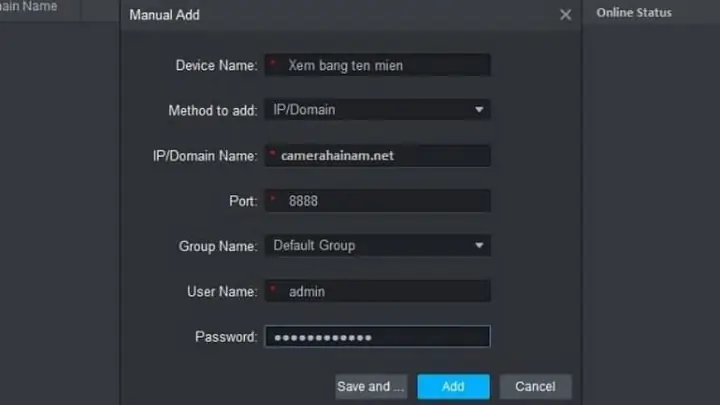
Task: Select the IP/Domain method combo box
Action: point(377,110)
